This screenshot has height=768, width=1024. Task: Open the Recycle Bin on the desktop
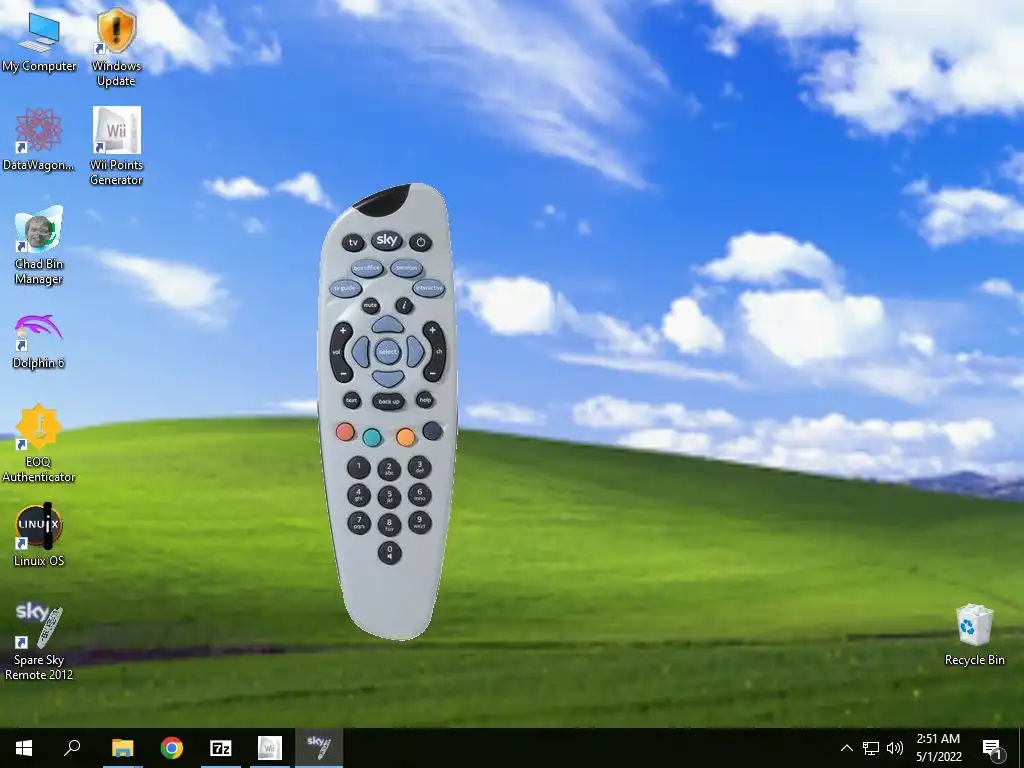pos(974,635)
